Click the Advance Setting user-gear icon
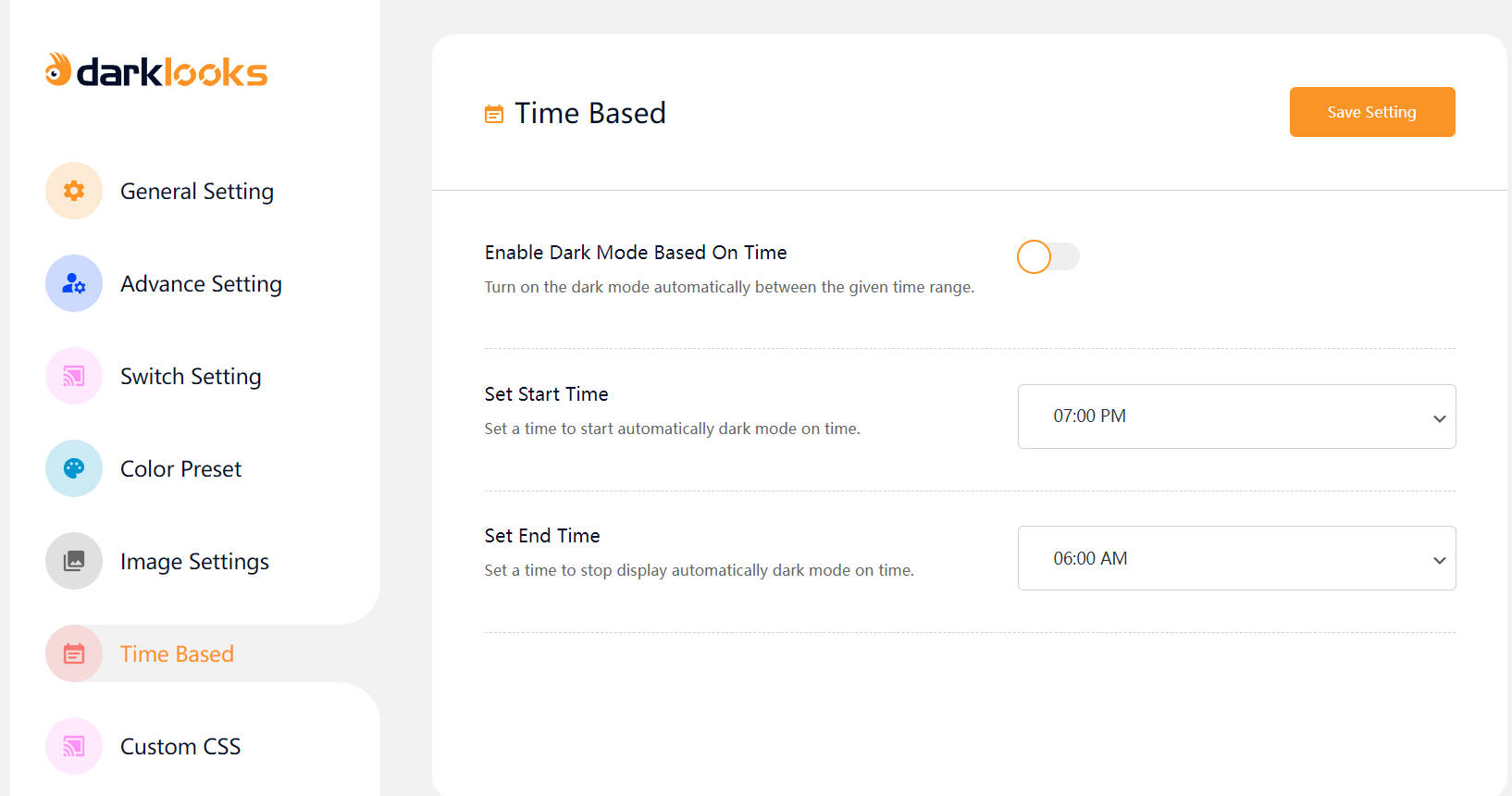The width and height of the screenshot is (1512, 796). coord(74,283)
